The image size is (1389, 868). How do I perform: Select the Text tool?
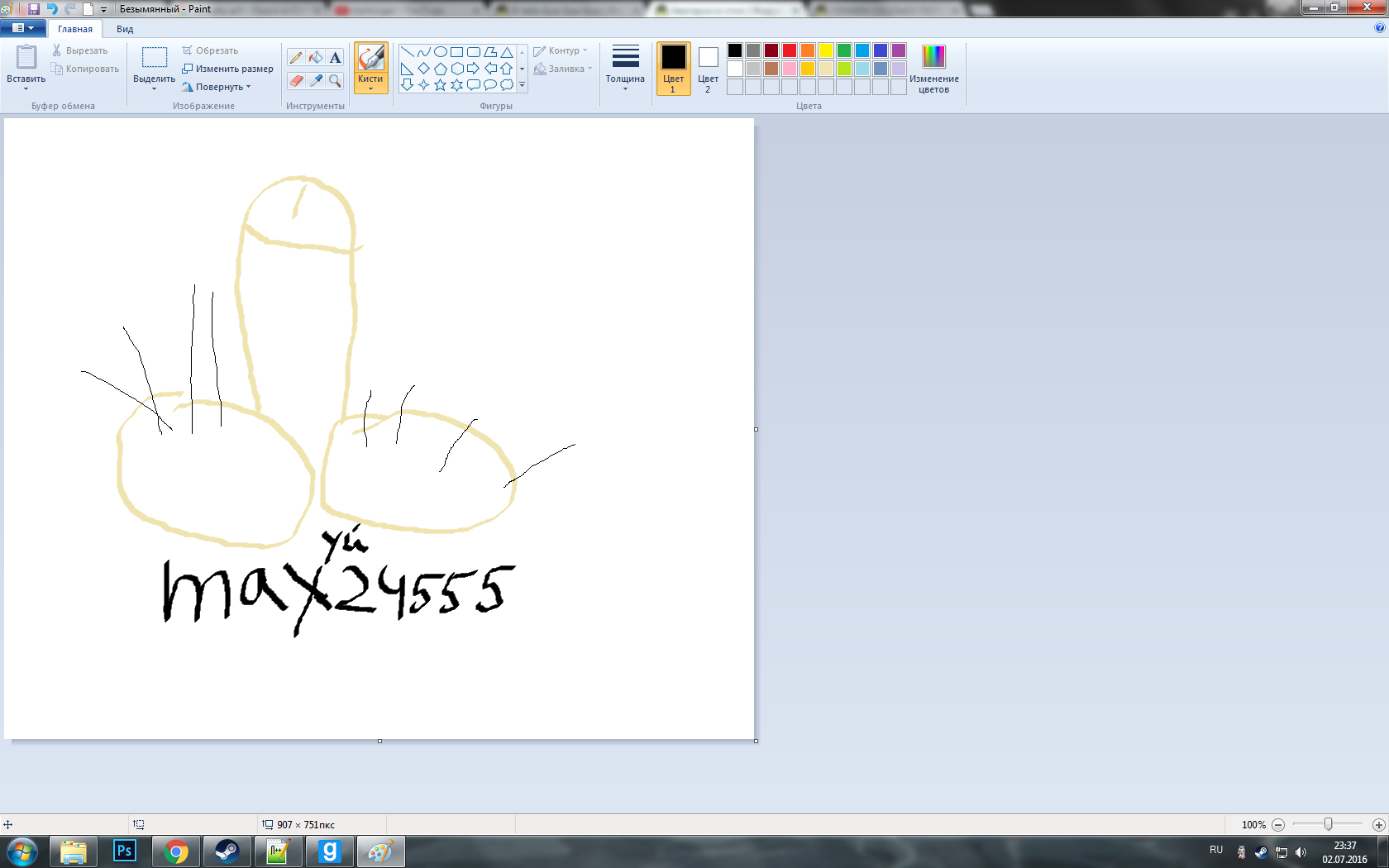pyautogui.click(x=335, y=58)
